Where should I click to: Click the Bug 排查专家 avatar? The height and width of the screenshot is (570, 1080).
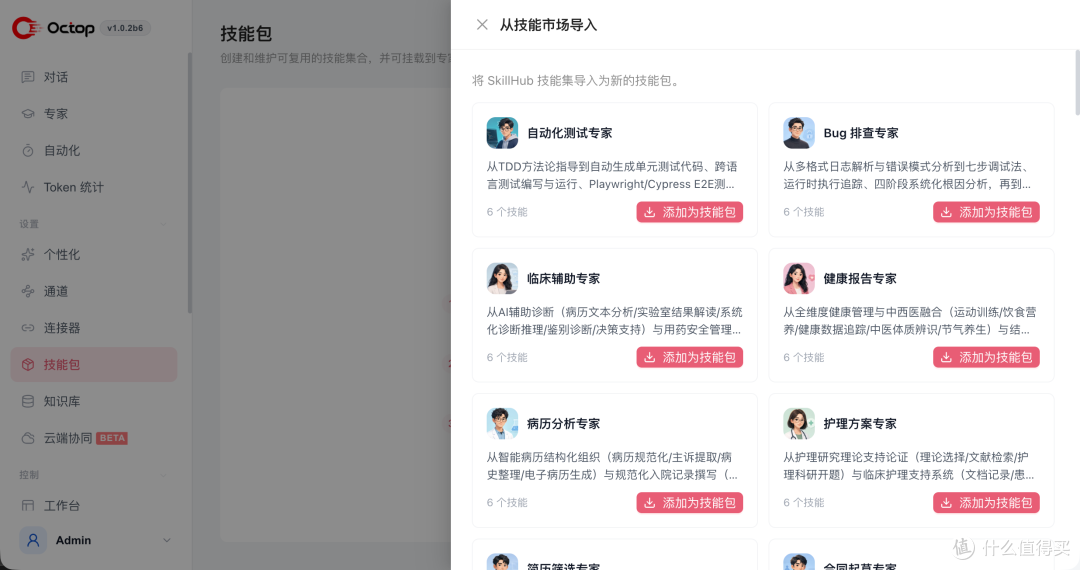[x=799, y=133]
